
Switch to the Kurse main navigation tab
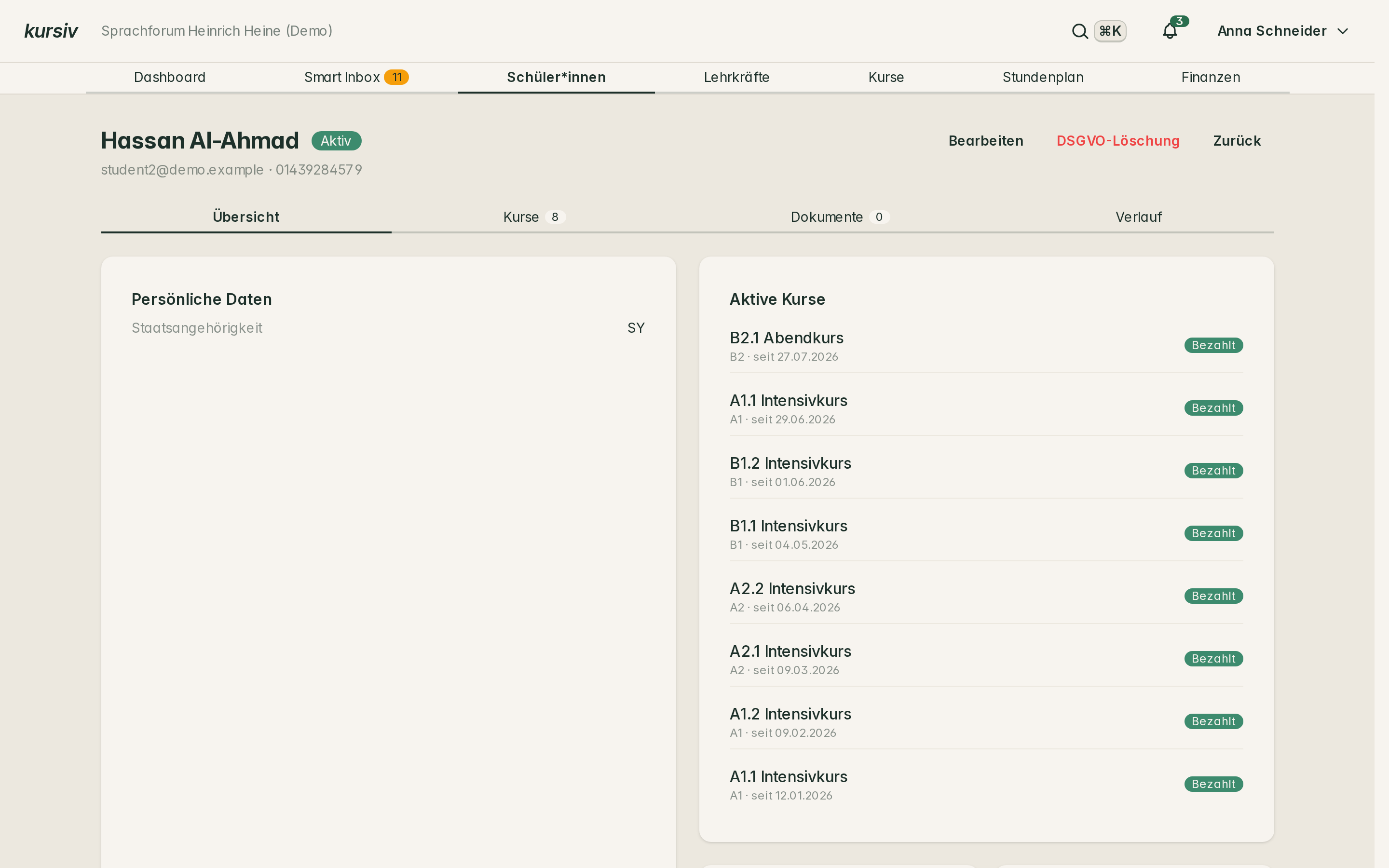(885, 78)
